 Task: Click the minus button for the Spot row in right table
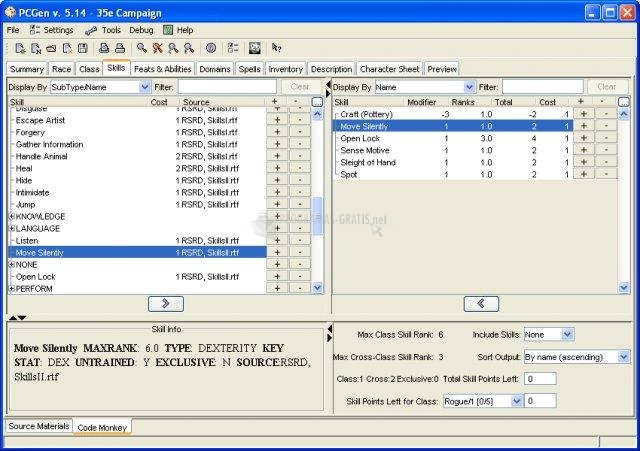(x=606, y=174)
